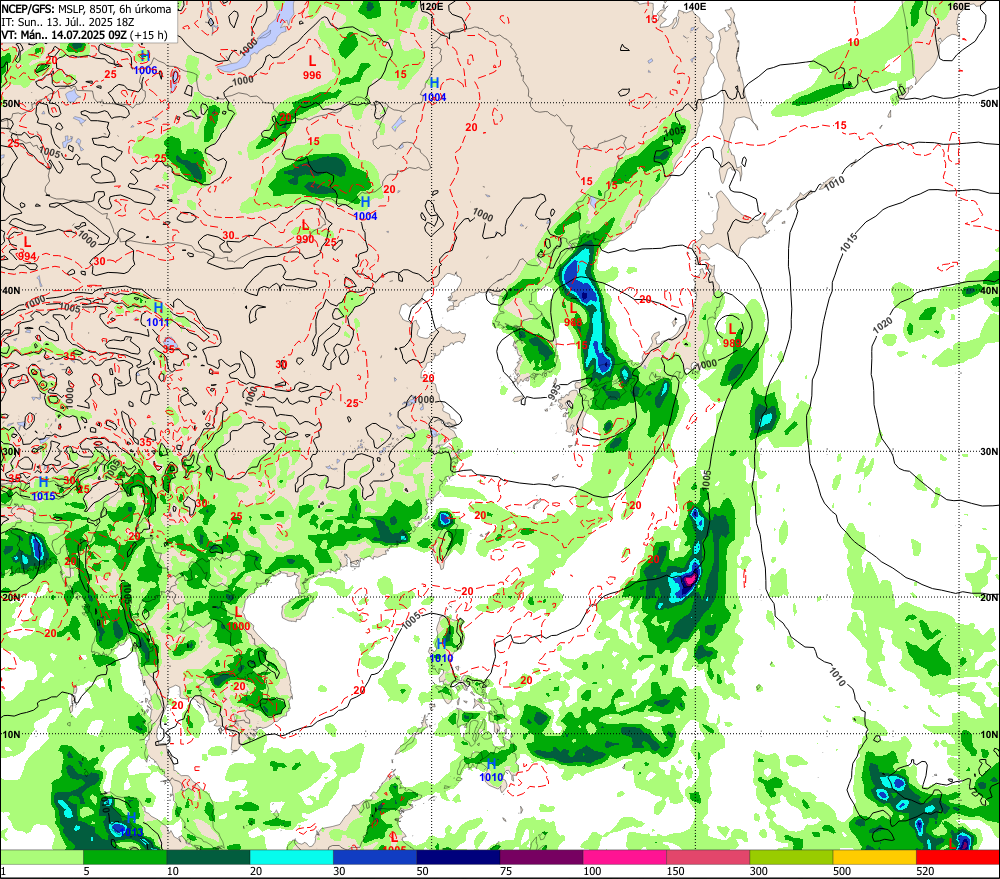
Task: Click the 'NCEP/GFS: MSLP, 850T, 6h úrkoma' title
Action: tap(86, 9)
